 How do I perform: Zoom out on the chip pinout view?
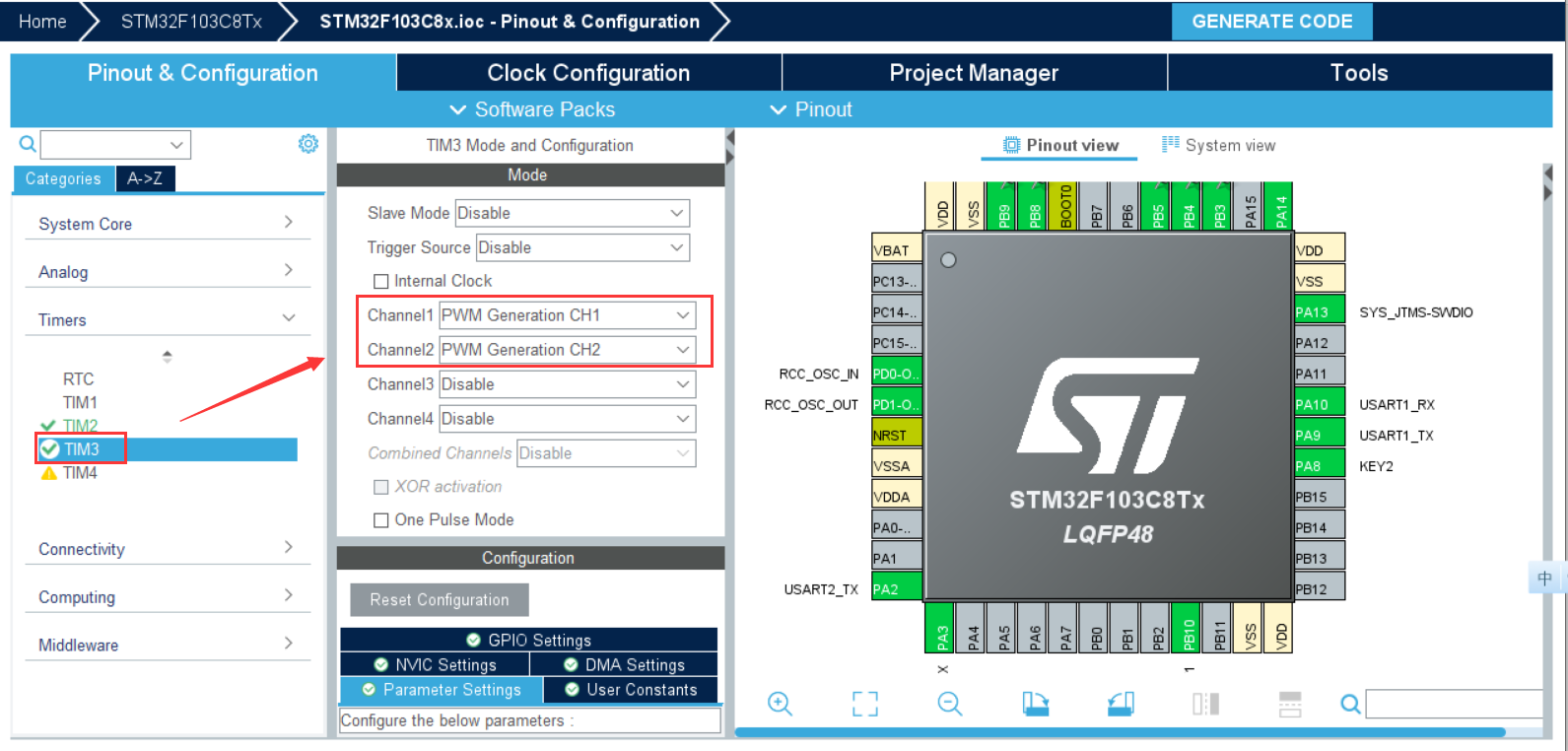(949, 704)
